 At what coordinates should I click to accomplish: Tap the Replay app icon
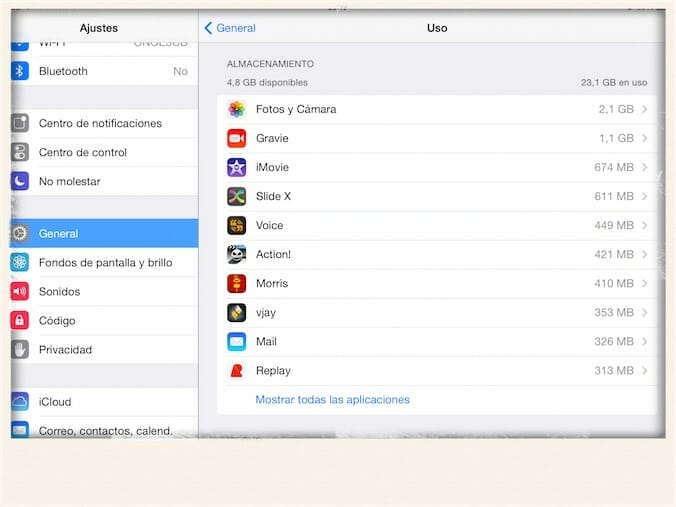[x=237, y=370]
